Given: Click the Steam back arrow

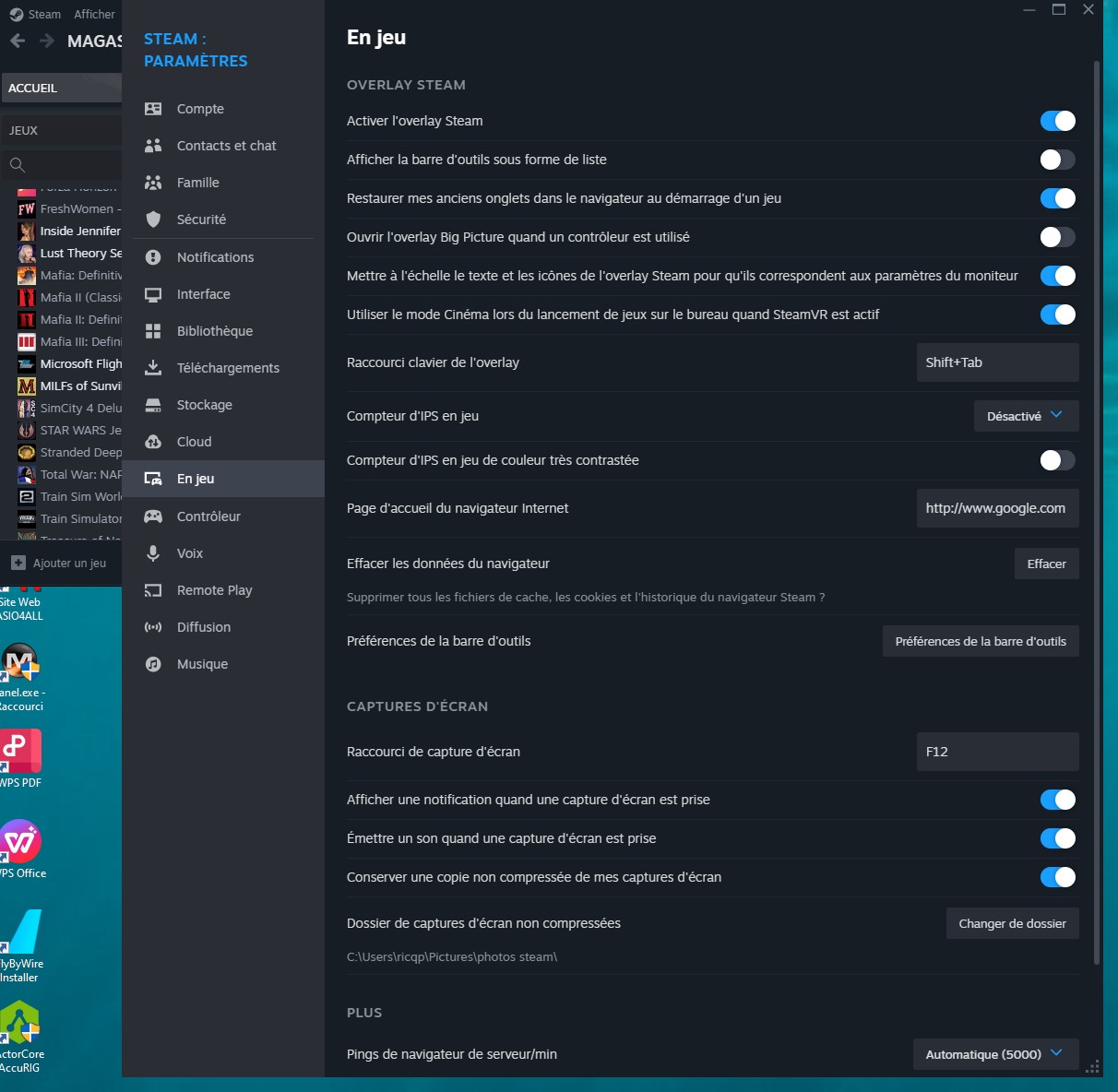Looking at the screenshot, I should click(18, 41).
